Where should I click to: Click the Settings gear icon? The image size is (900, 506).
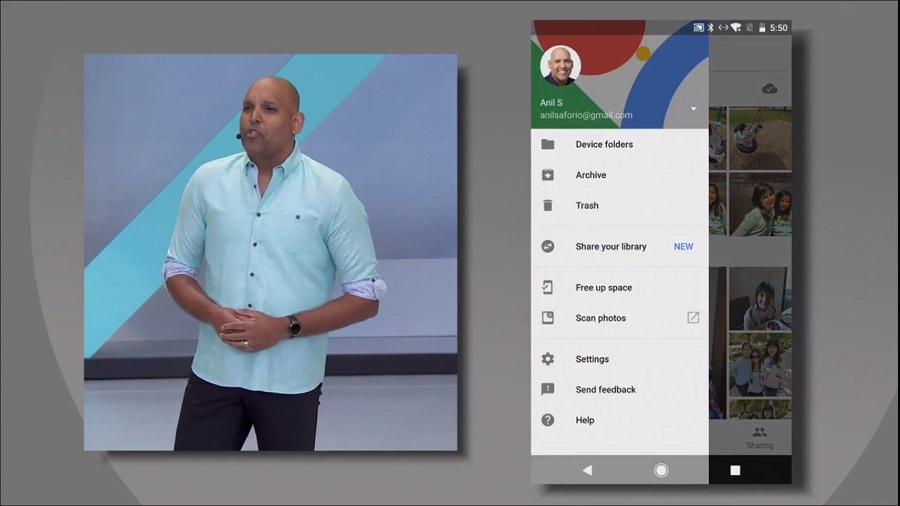click(x=548, y=359)
